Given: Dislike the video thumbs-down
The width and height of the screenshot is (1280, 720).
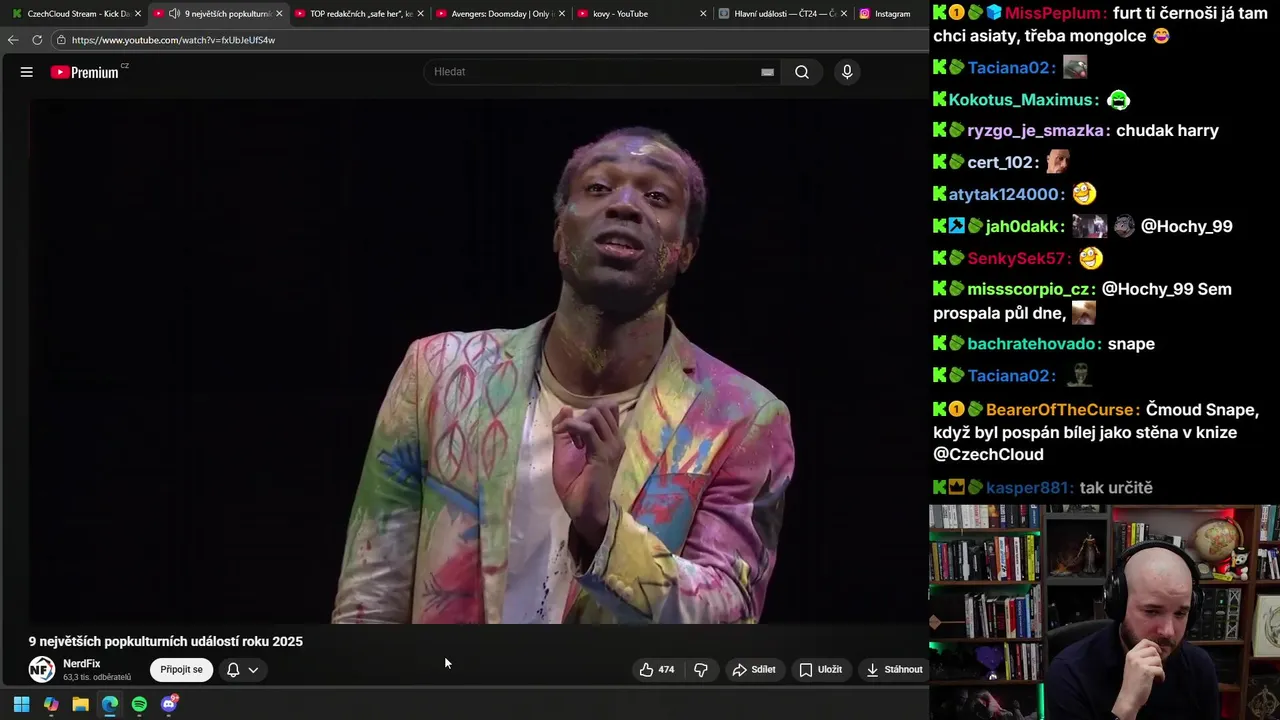Looking at the screenshot, I should tap(701, 669).
